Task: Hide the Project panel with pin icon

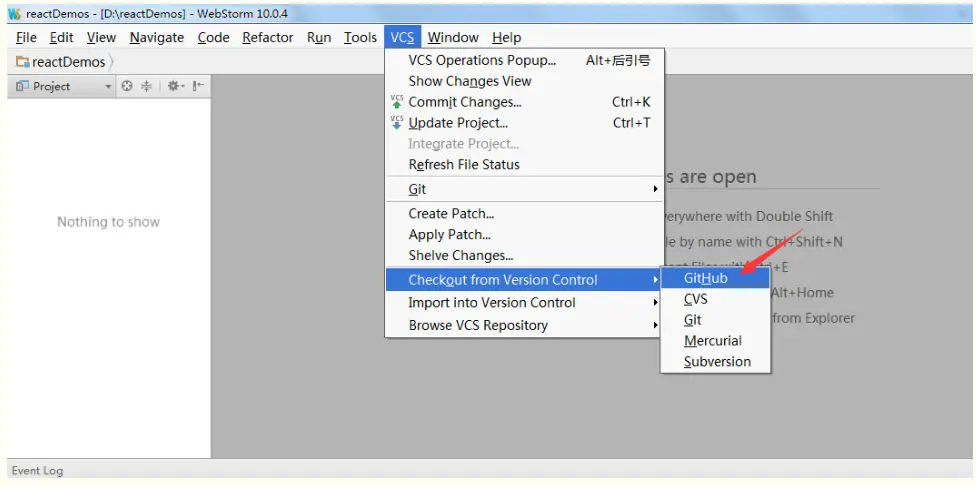Action: (x=198, y=87)
